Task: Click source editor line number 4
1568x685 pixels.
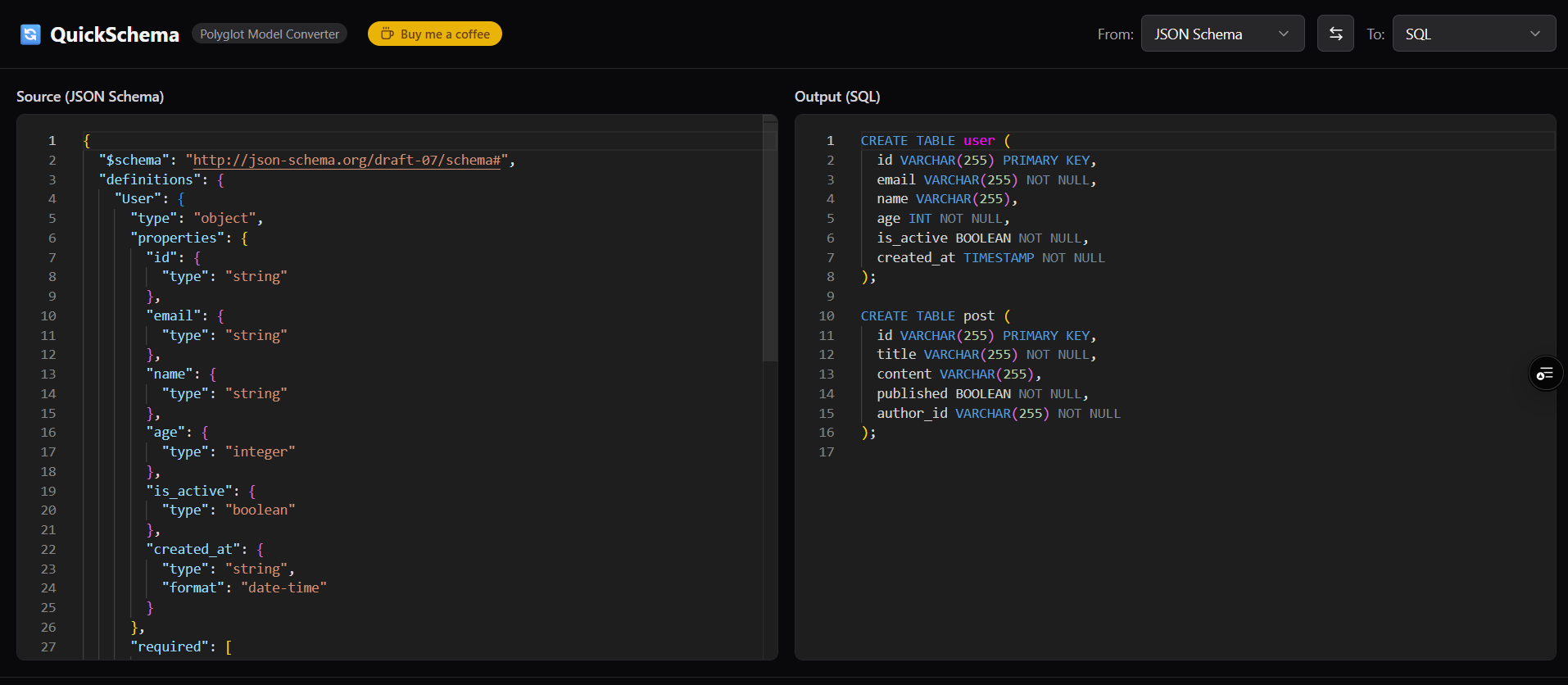Action: [x=52, y=199]
